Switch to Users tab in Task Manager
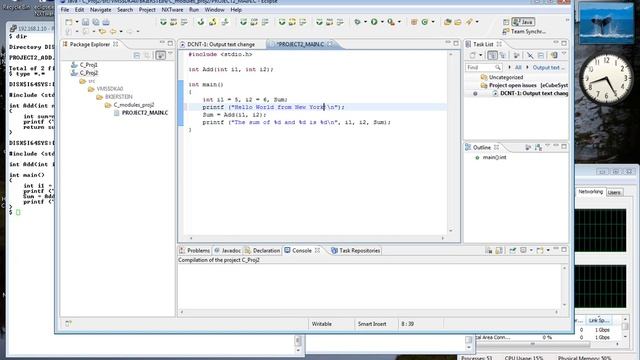The width and height of the screenshot is (640, 360). (614, 192)
